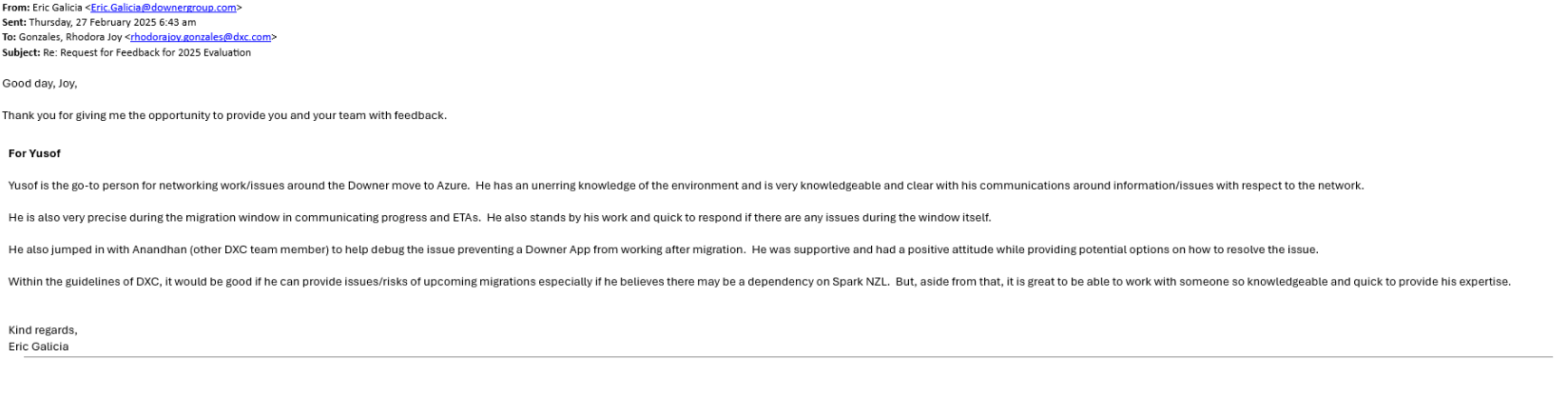Click the horizontal separator line below the signature

tap(788, 357)
